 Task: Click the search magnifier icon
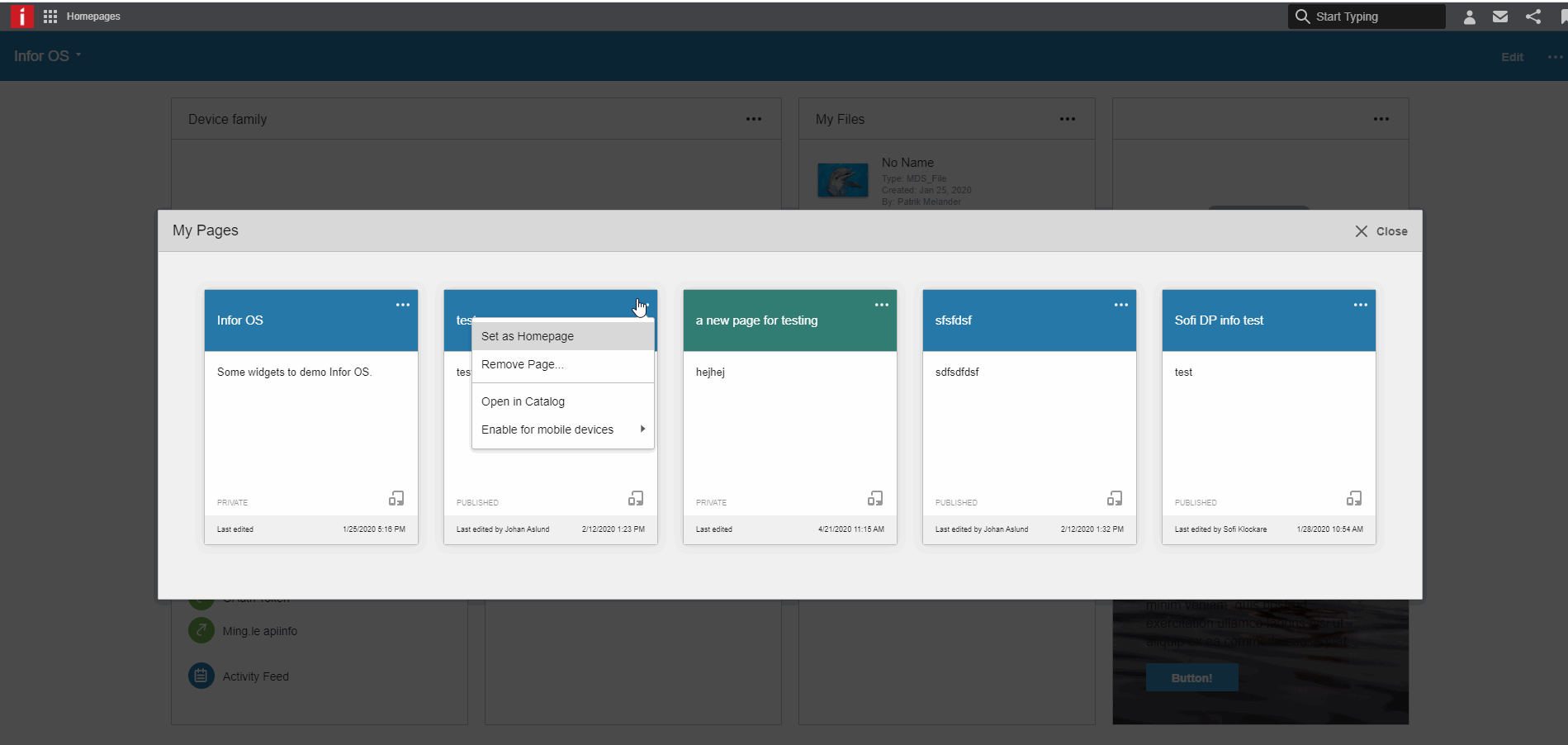(x=1302, y=17)
